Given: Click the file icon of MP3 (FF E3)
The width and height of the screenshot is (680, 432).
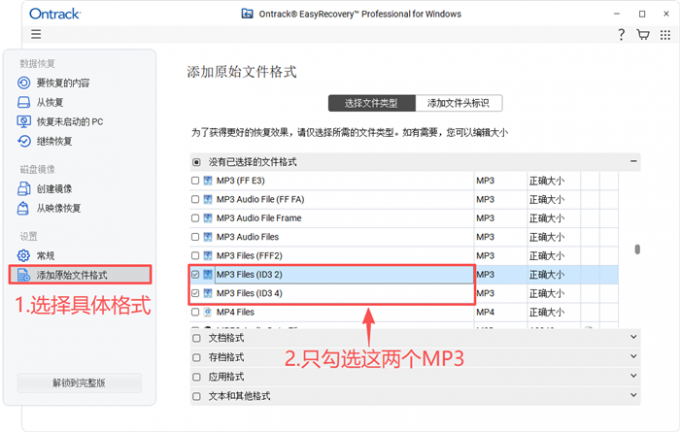Looking at the screenshot, I should (x=208, y=180).
